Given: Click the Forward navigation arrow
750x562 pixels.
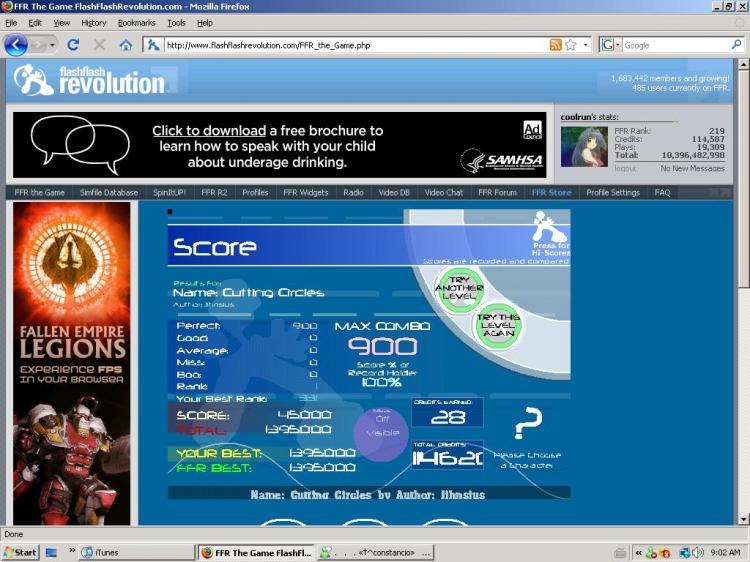Looking at the screenshot, I should [38, 45].
